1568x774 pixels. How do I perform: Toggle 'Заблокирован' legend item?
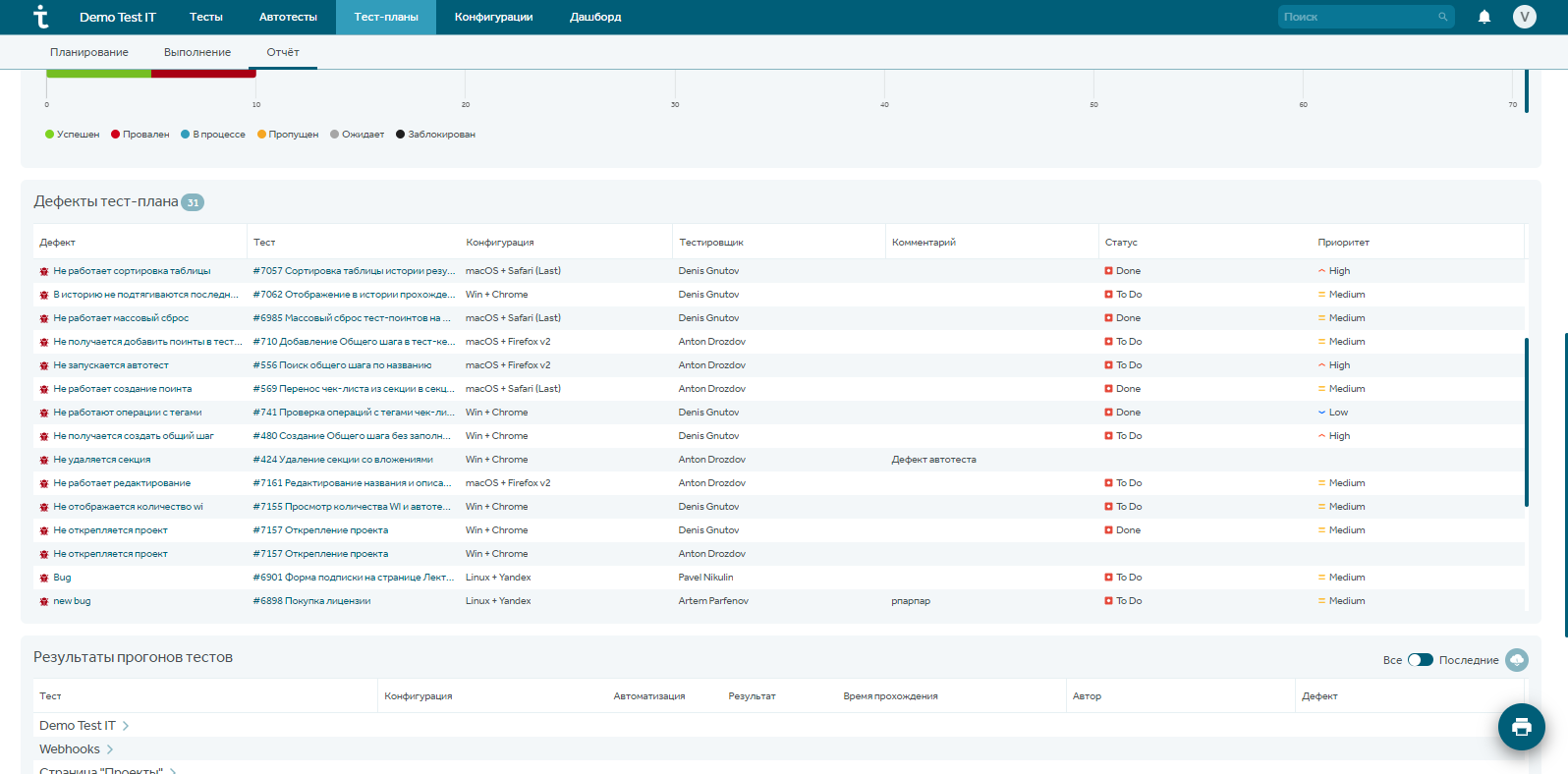click(435, 135)
